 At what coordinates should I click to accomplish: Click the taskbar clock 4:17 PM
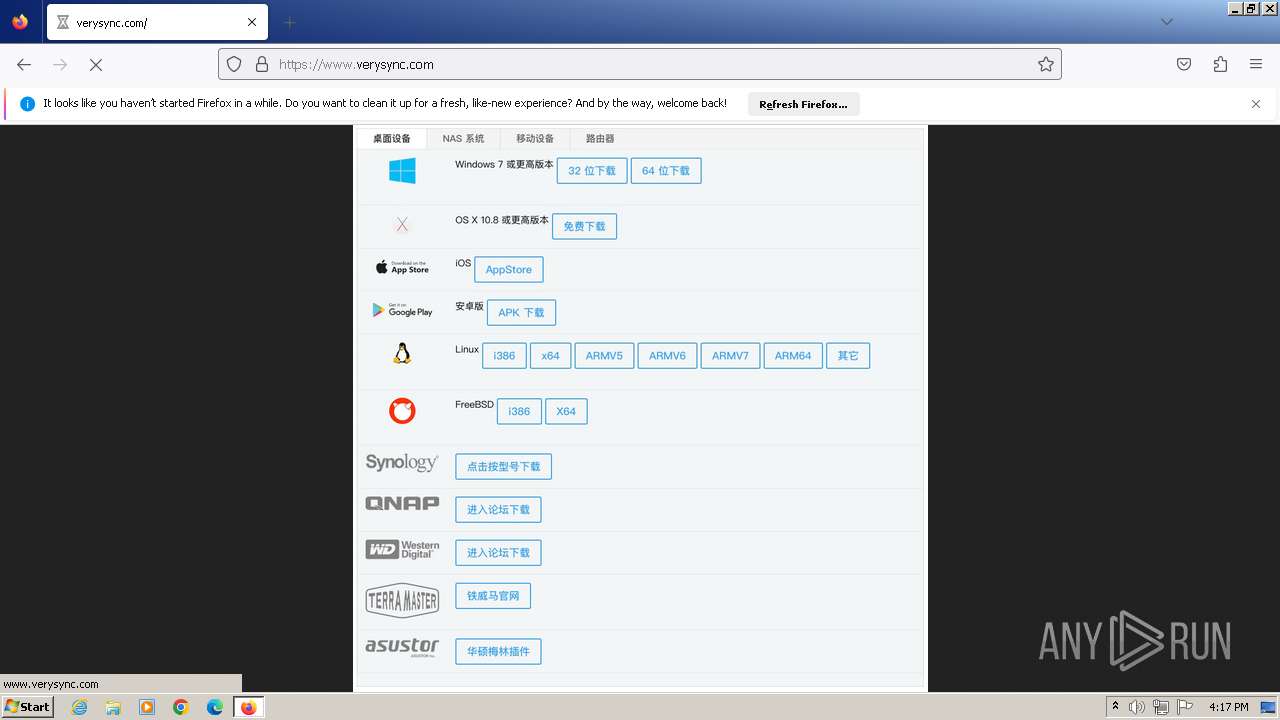click(1228, 707)
